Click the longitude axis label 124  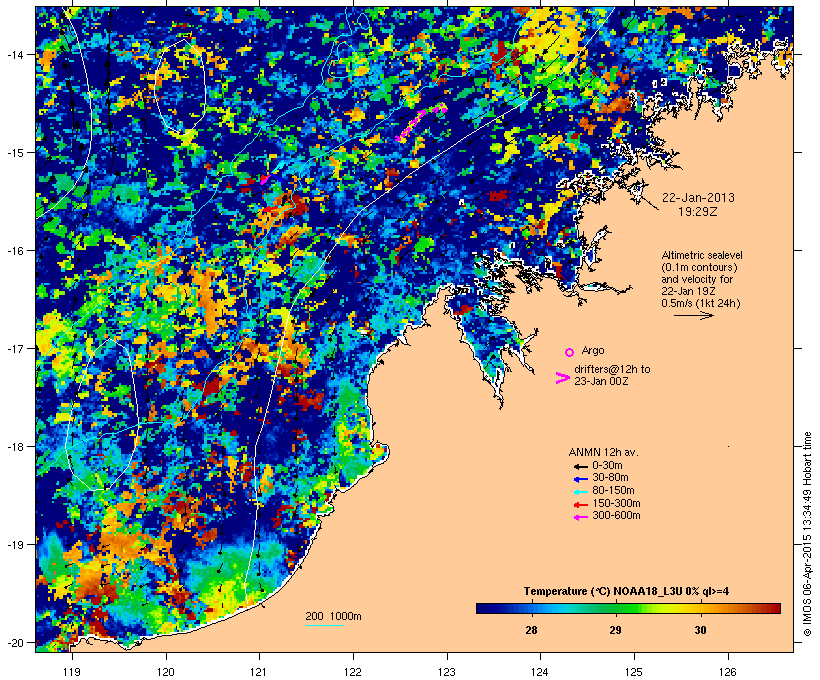(540, 672)
